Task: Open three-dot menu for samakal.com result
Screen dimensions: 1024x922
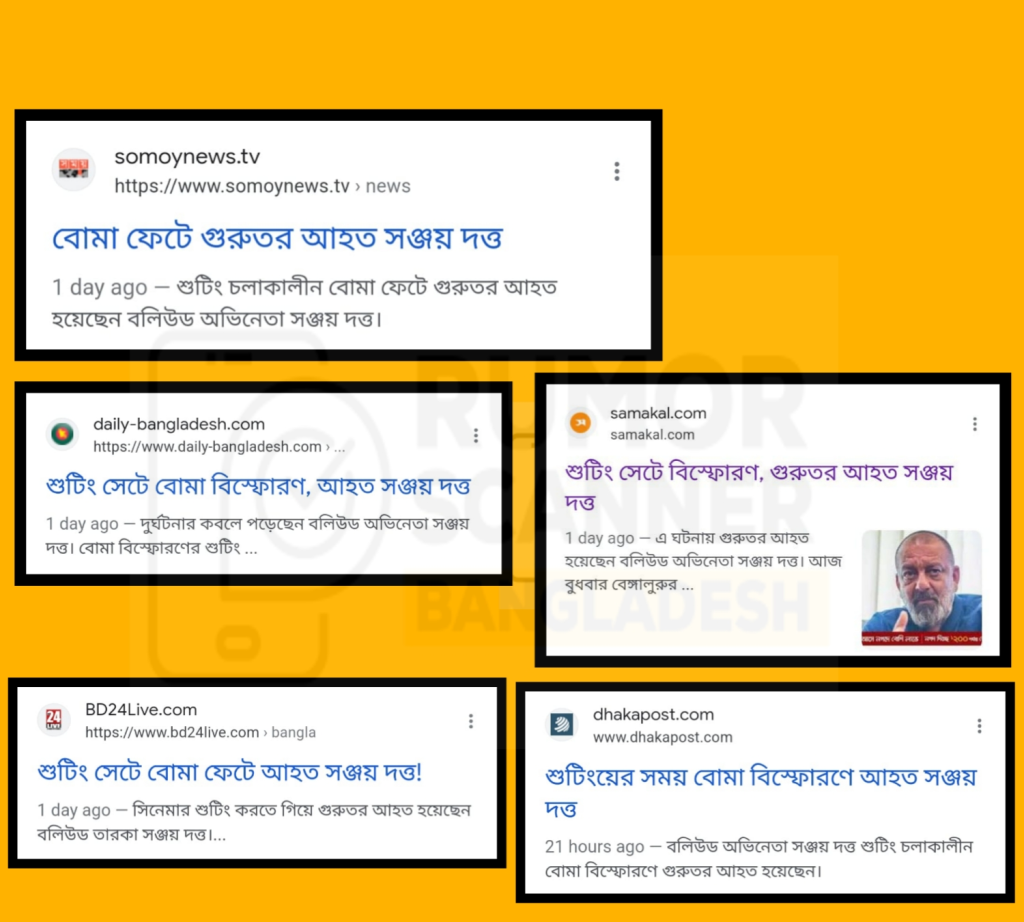Action: [974, 424]
